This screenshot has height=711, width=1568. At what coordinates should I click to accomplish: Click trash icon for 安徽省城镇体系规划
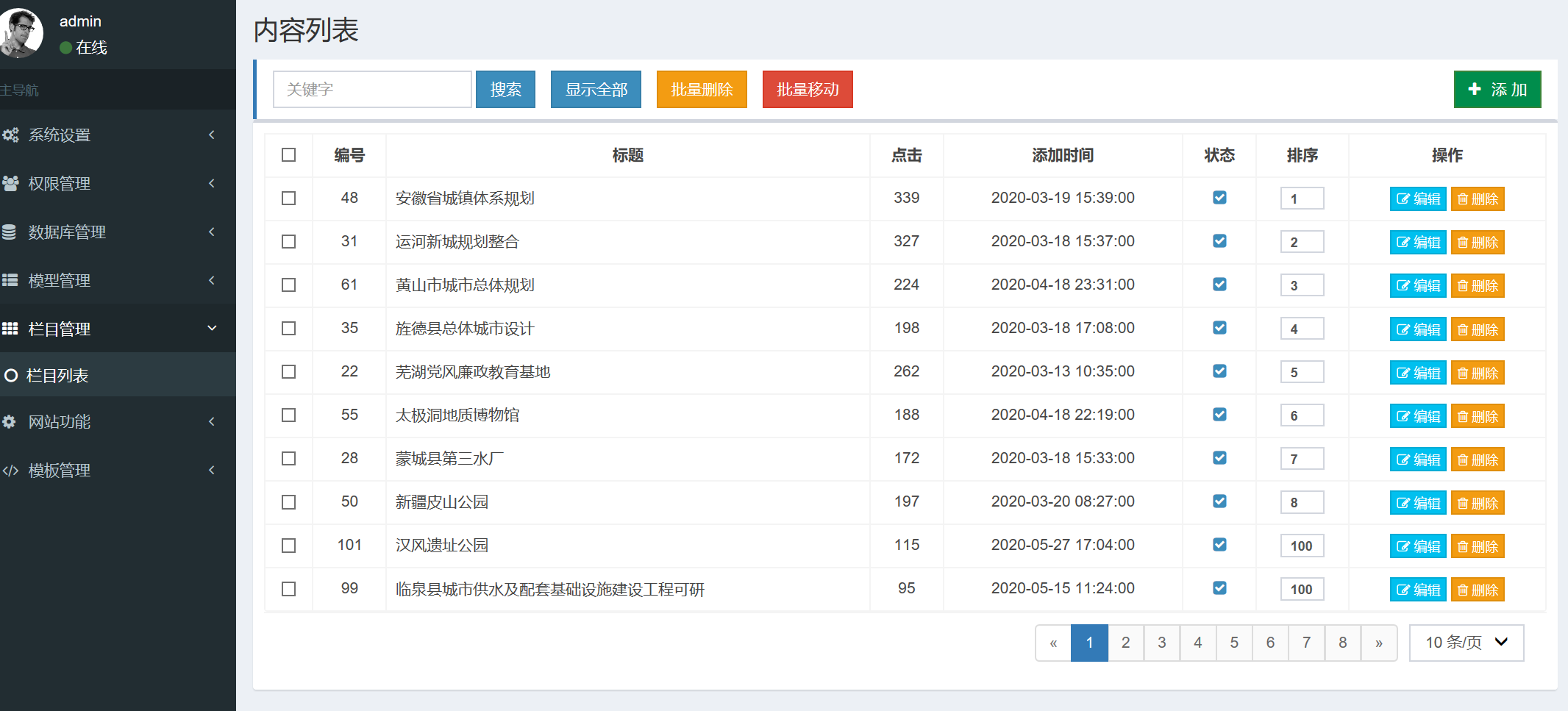pos(1463,199)
